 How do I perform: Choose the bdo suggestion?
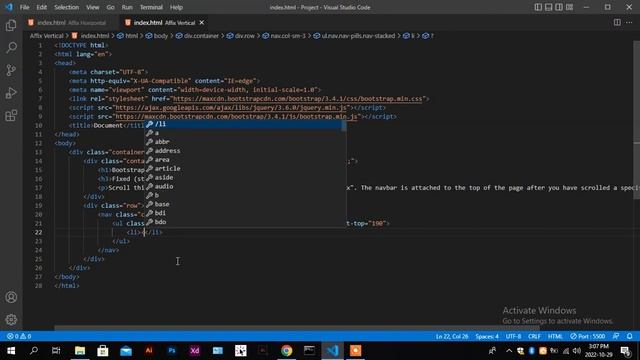click(246, 222)
